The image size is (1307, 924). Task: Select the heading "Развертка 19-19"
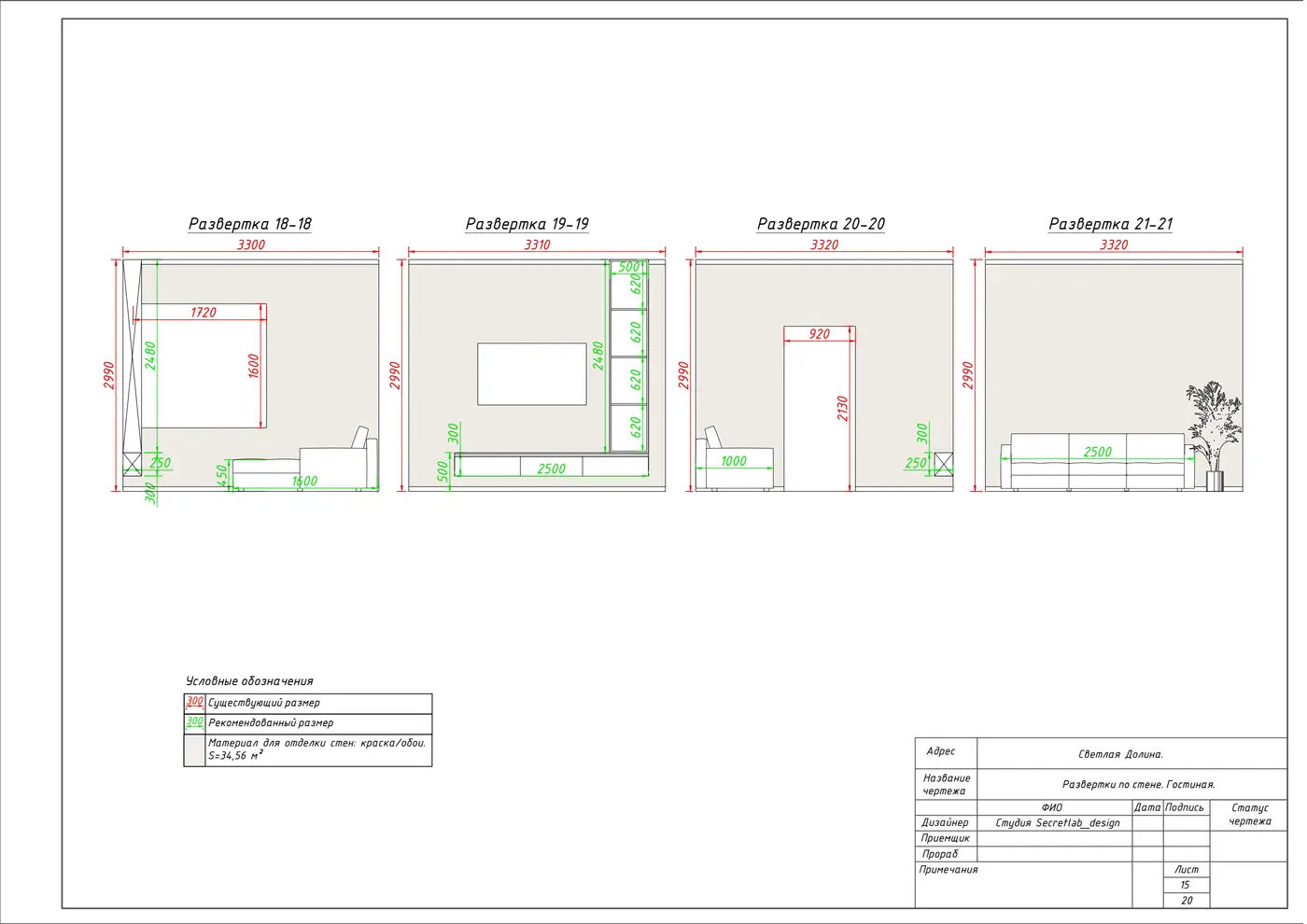pos(527,224)
